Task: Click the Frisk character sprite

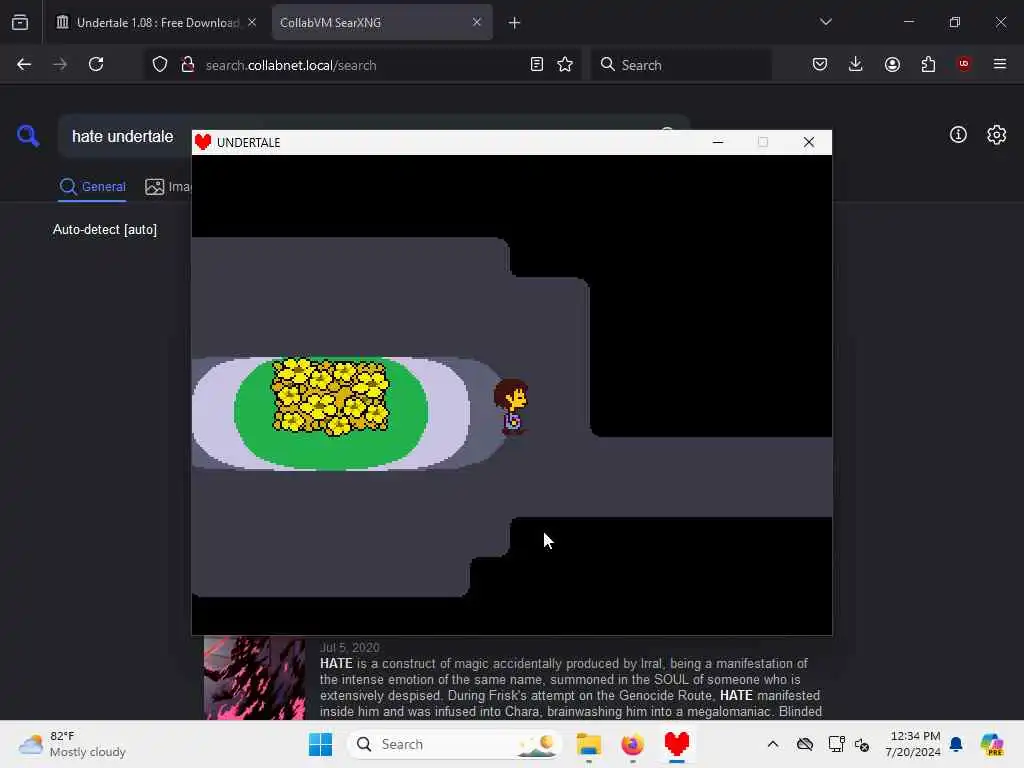Action: (x=511, y=406)
